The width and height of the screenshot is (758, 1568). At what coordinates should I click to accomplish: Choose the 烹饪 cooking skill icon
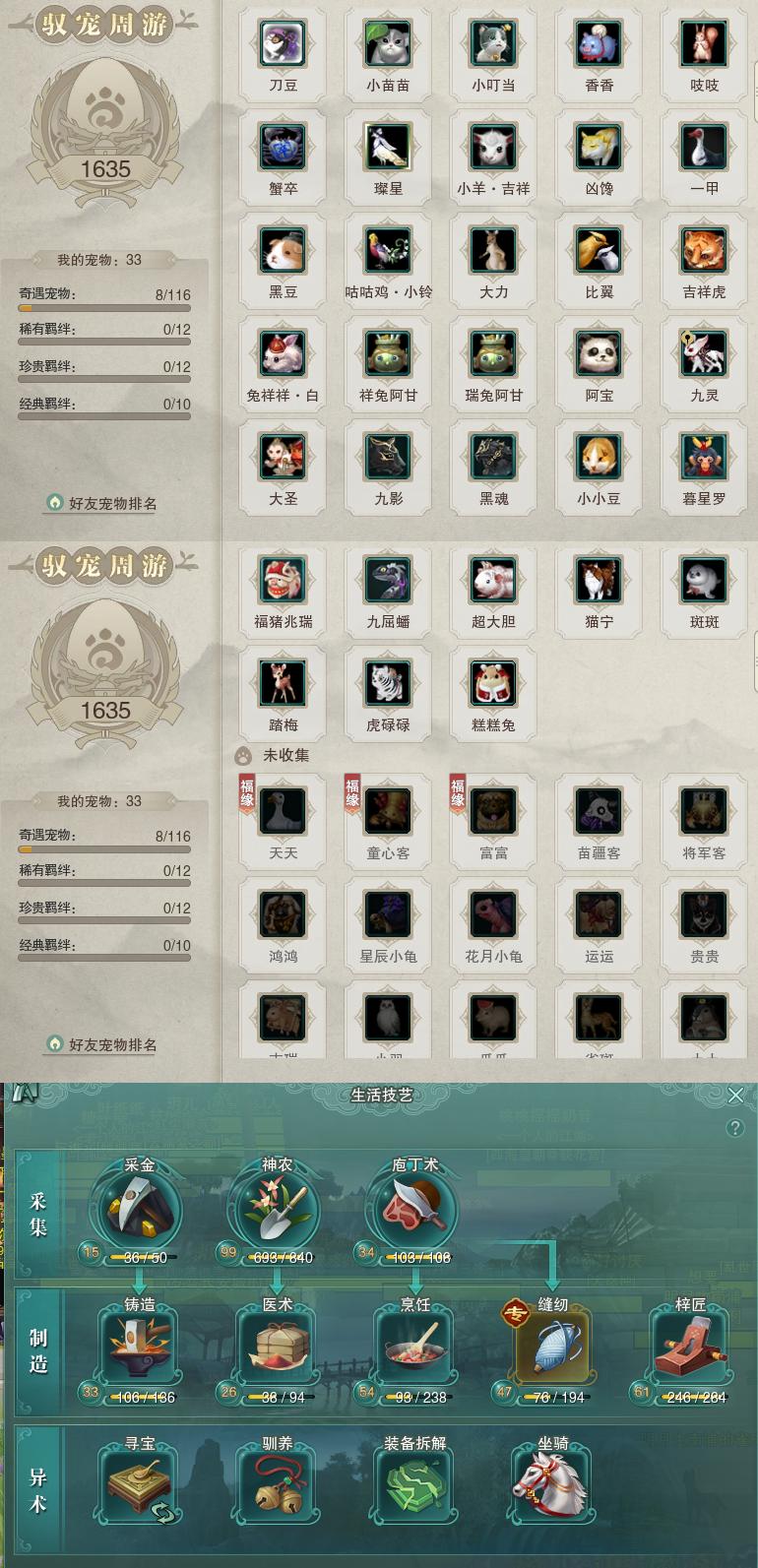415,1348
